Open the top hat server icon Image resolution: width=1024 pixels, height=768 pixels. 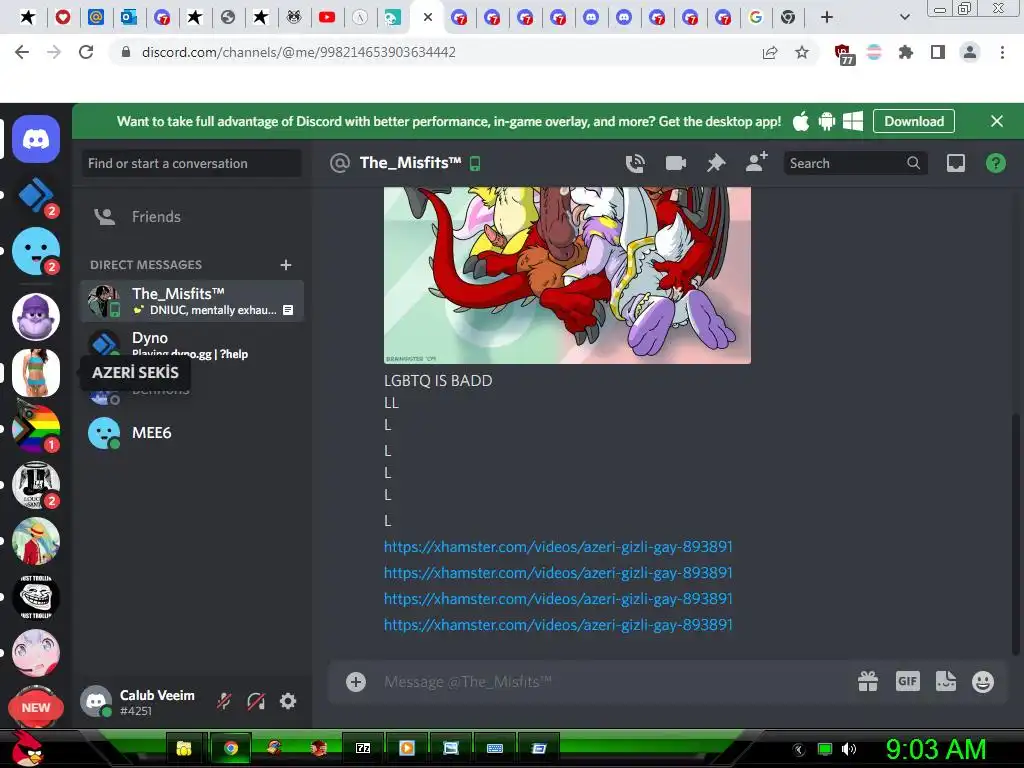click(36, 485)
